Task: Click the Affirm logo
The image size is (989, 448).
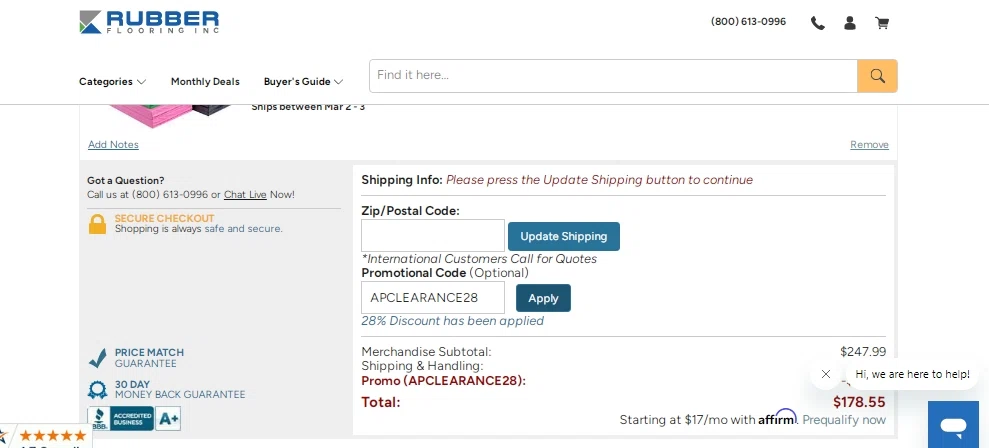Action: point(777,418)
